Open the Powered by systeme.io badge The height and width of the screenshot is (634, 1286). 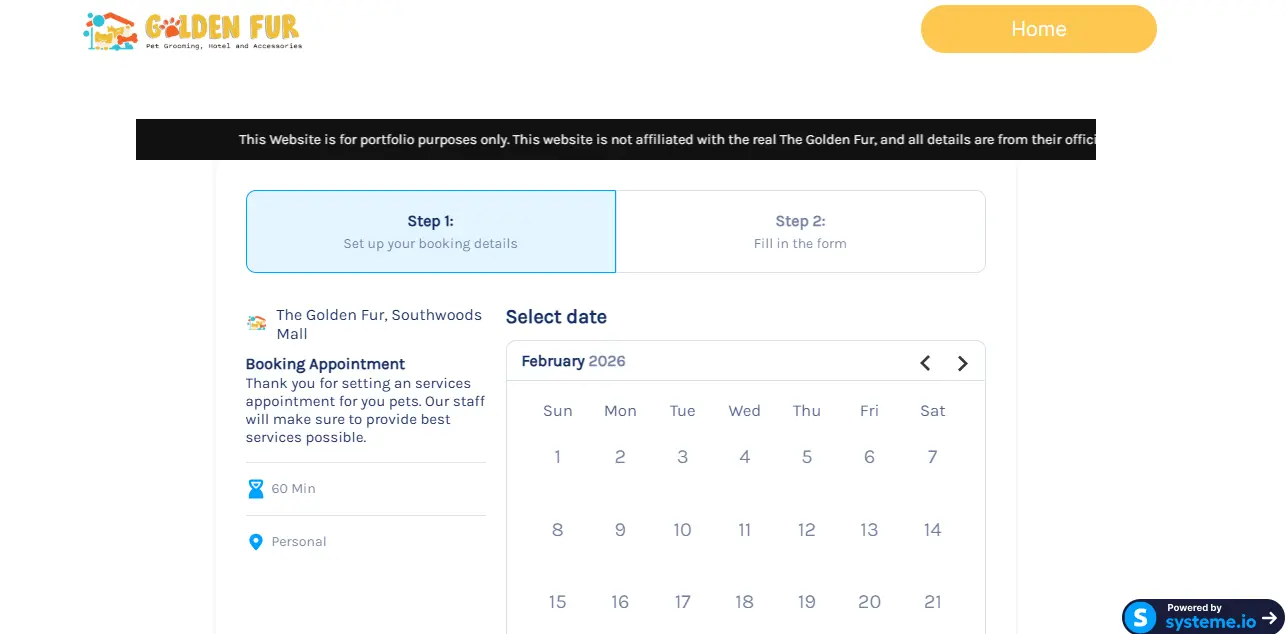click(1203, 617)
